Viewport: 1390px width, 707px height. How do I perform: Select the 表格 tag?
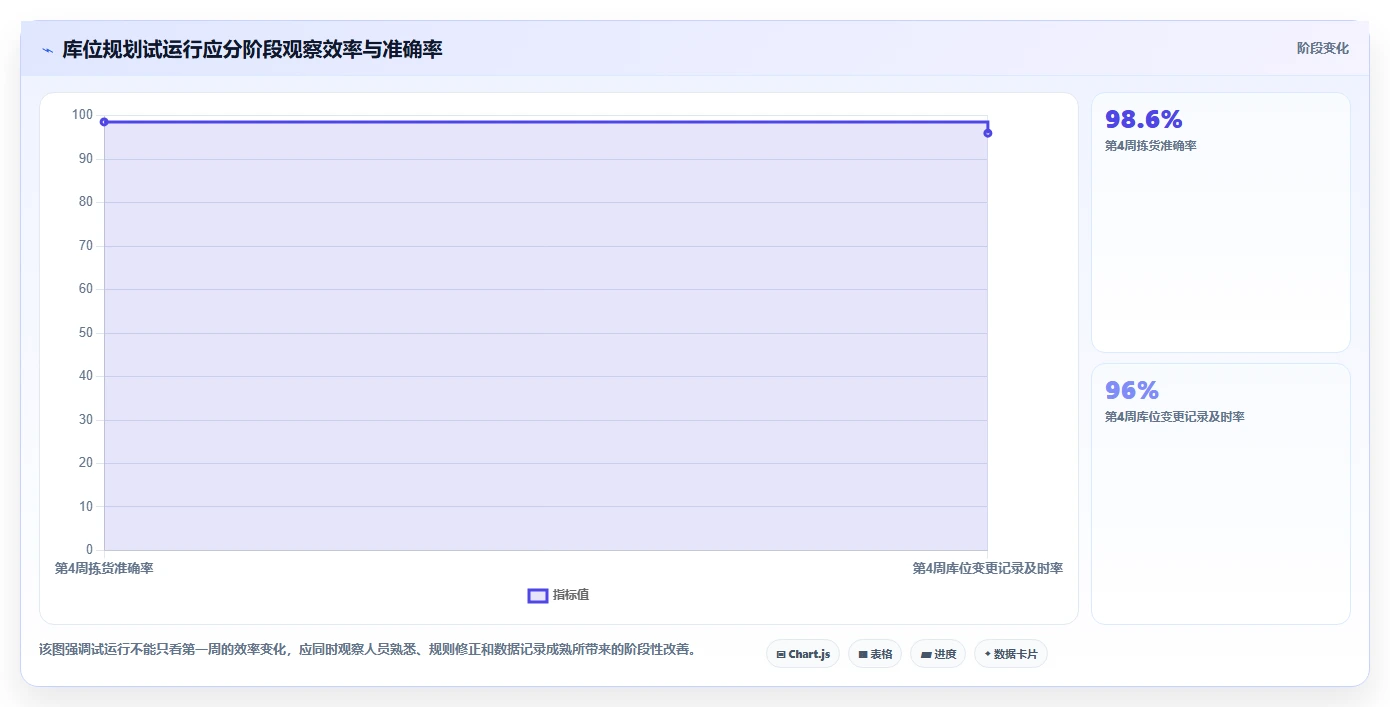coord(875,654)
